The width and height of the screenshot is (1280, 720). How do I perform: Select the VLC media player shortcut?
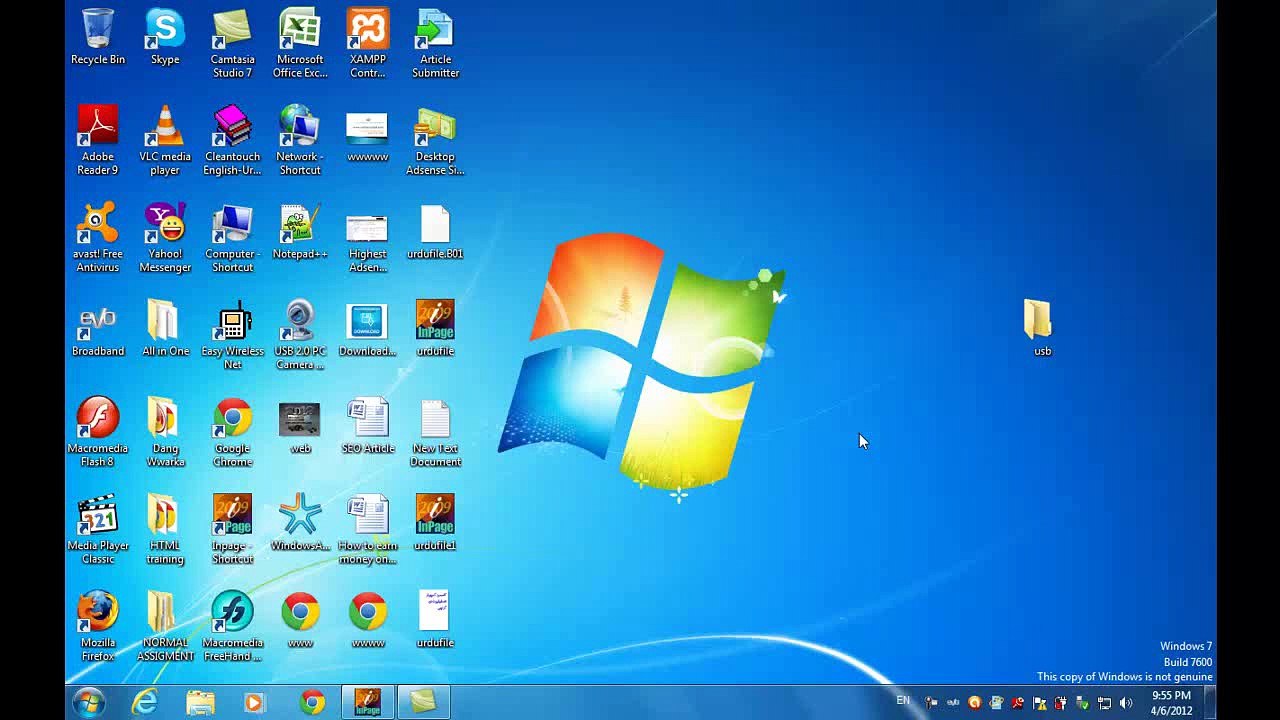click(165, 140)
